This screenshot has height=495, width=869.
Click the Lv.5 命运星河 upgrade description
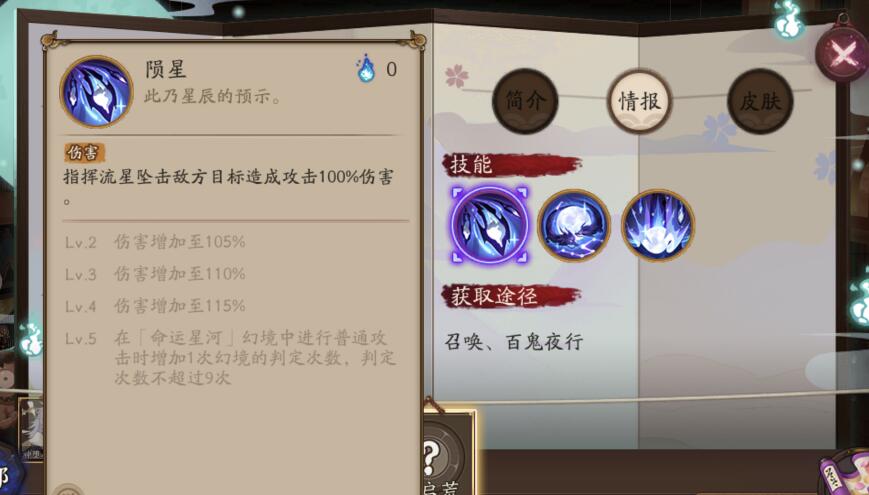tap(231, 358)
